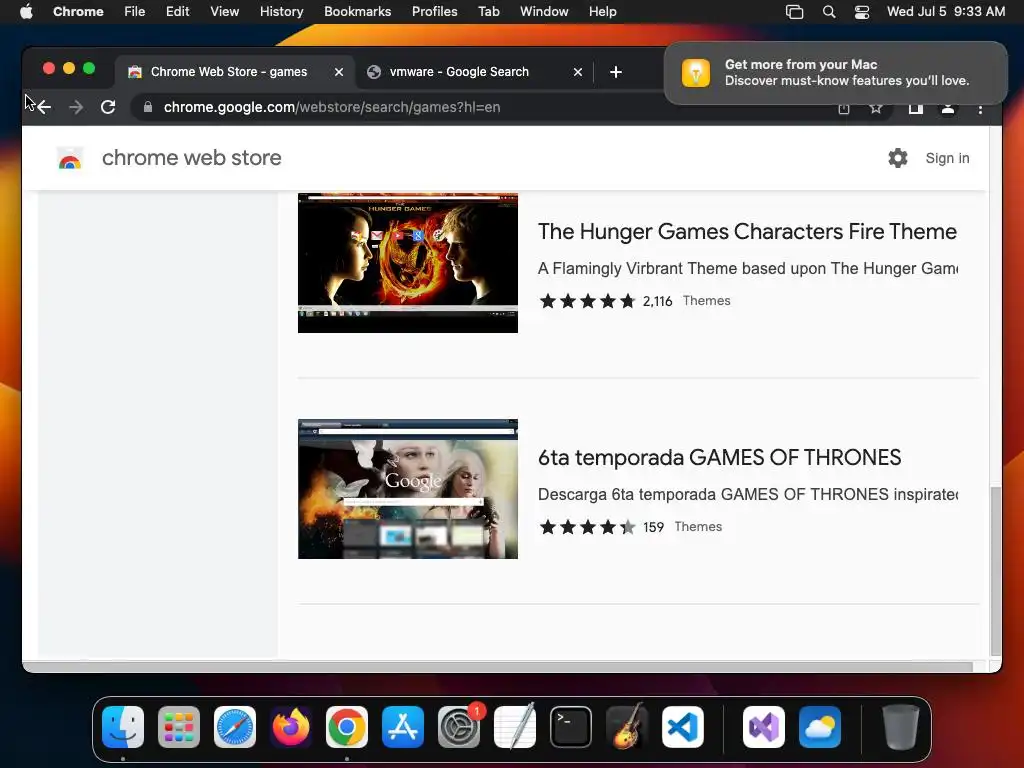
Task: Go back using the browser back arrow
Action: 44,107
